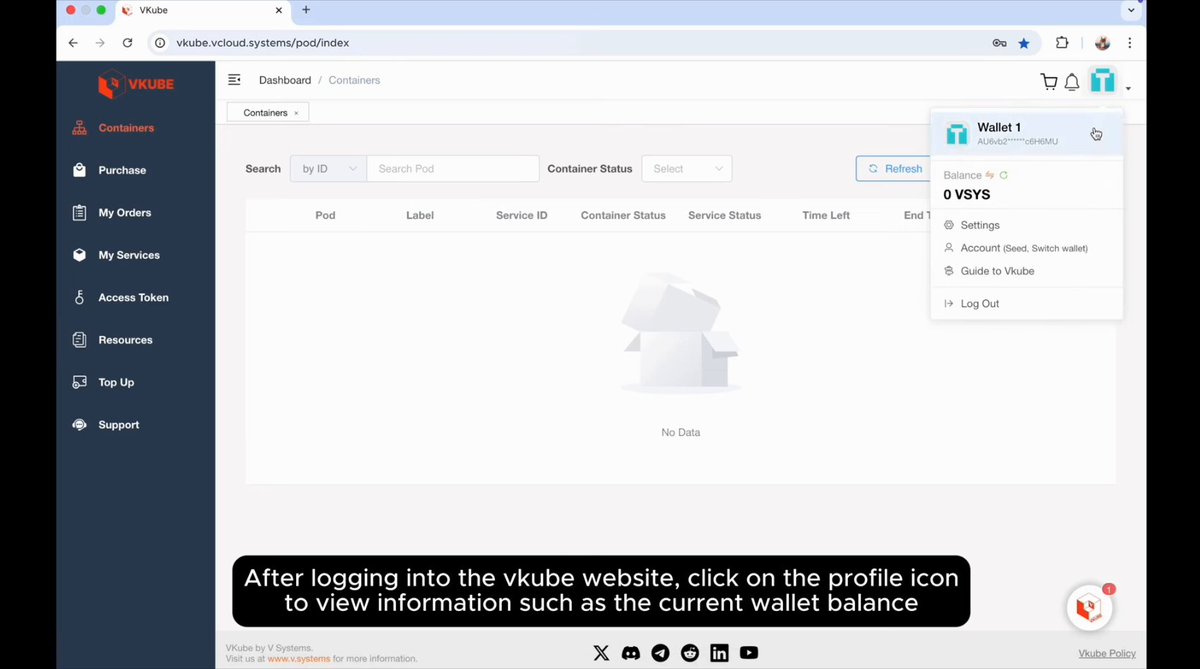The image size is (1200, 669).
Task: Open the Support page
Action: pos(118,425)
